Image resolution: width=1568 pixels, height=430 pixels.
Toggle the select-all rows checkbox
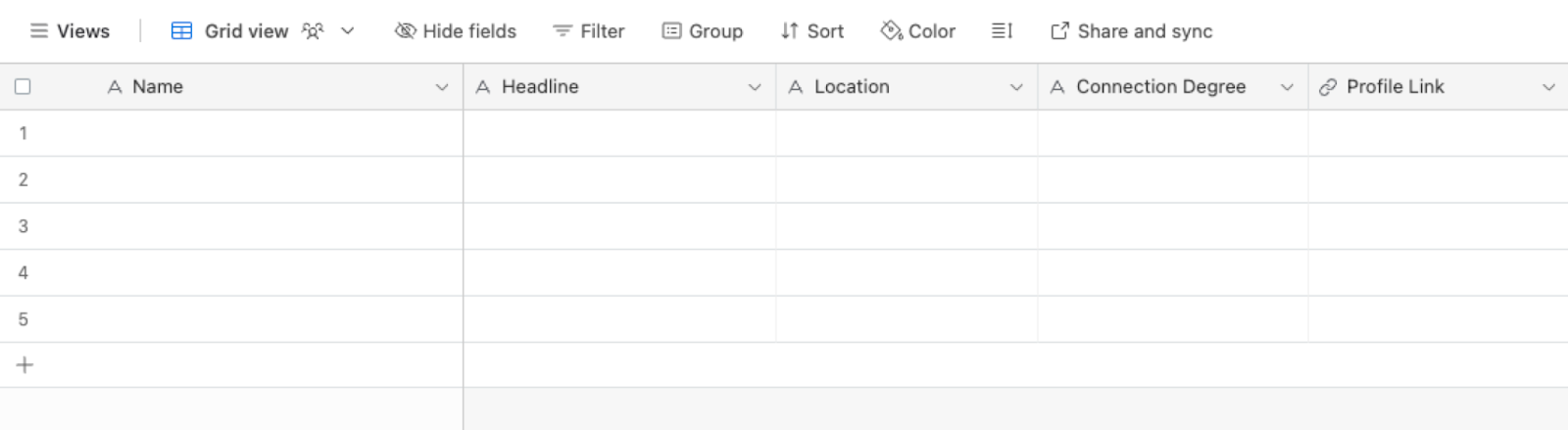[x=23, y=87]
